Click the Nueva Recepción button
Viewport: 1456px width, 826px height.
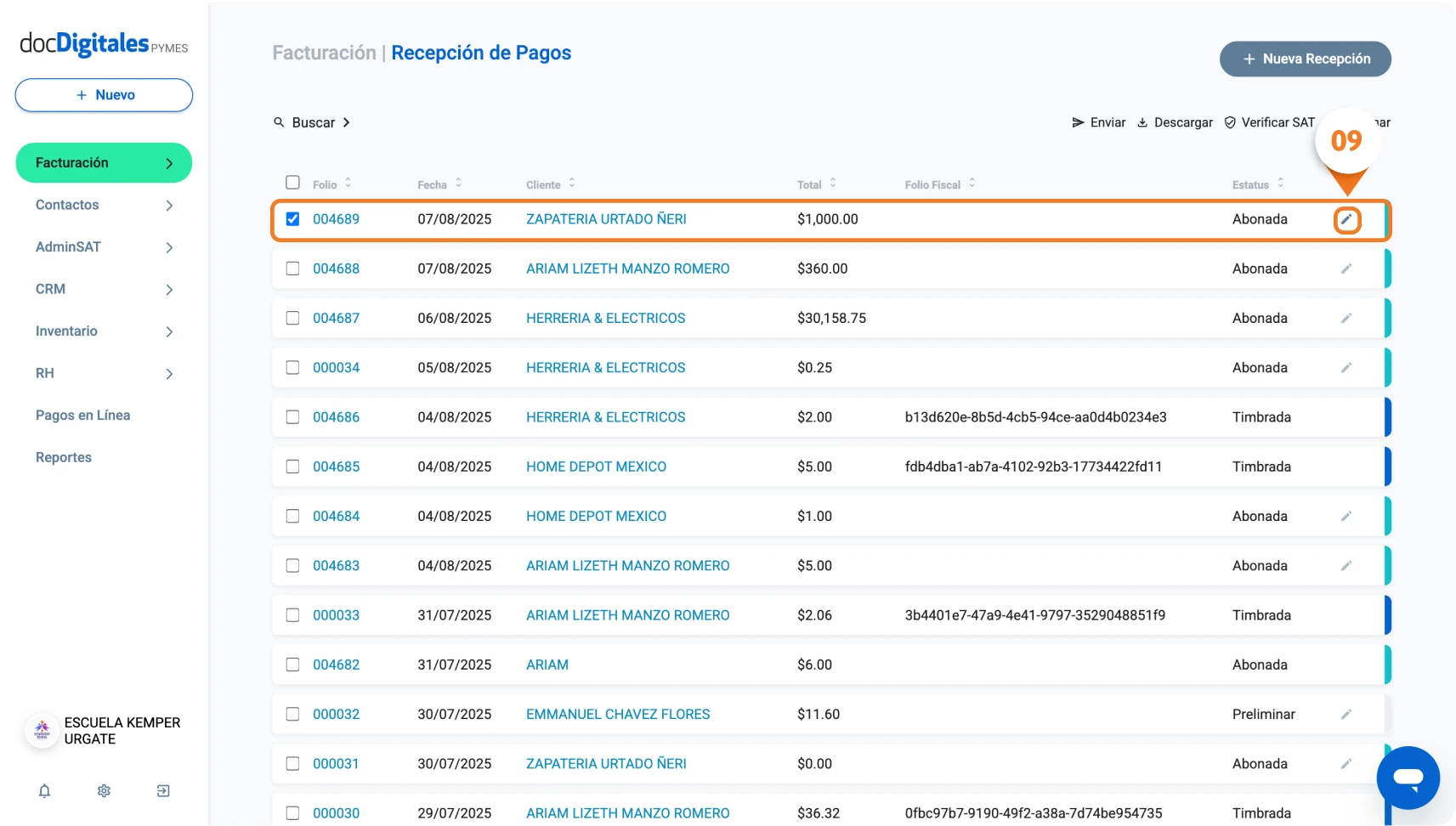1306,59
